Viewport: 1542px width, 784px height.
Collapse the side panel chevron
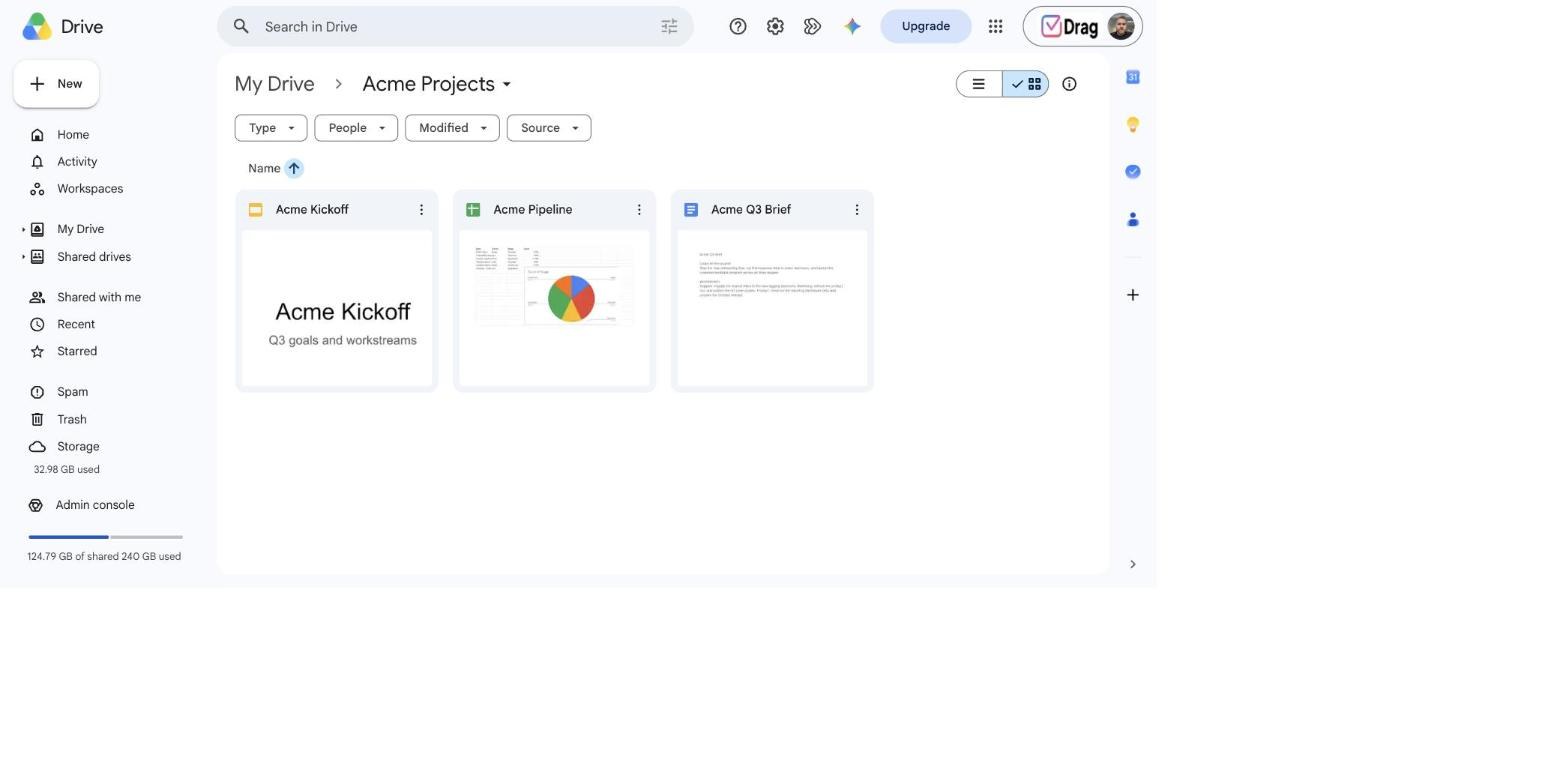1133,565
